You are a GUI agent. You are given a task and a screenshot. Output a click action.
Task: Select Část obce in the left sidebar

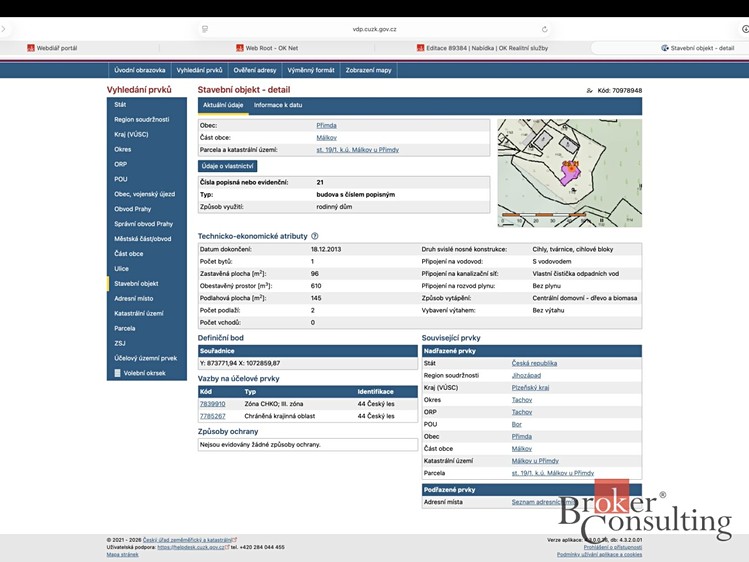[147, 254]
